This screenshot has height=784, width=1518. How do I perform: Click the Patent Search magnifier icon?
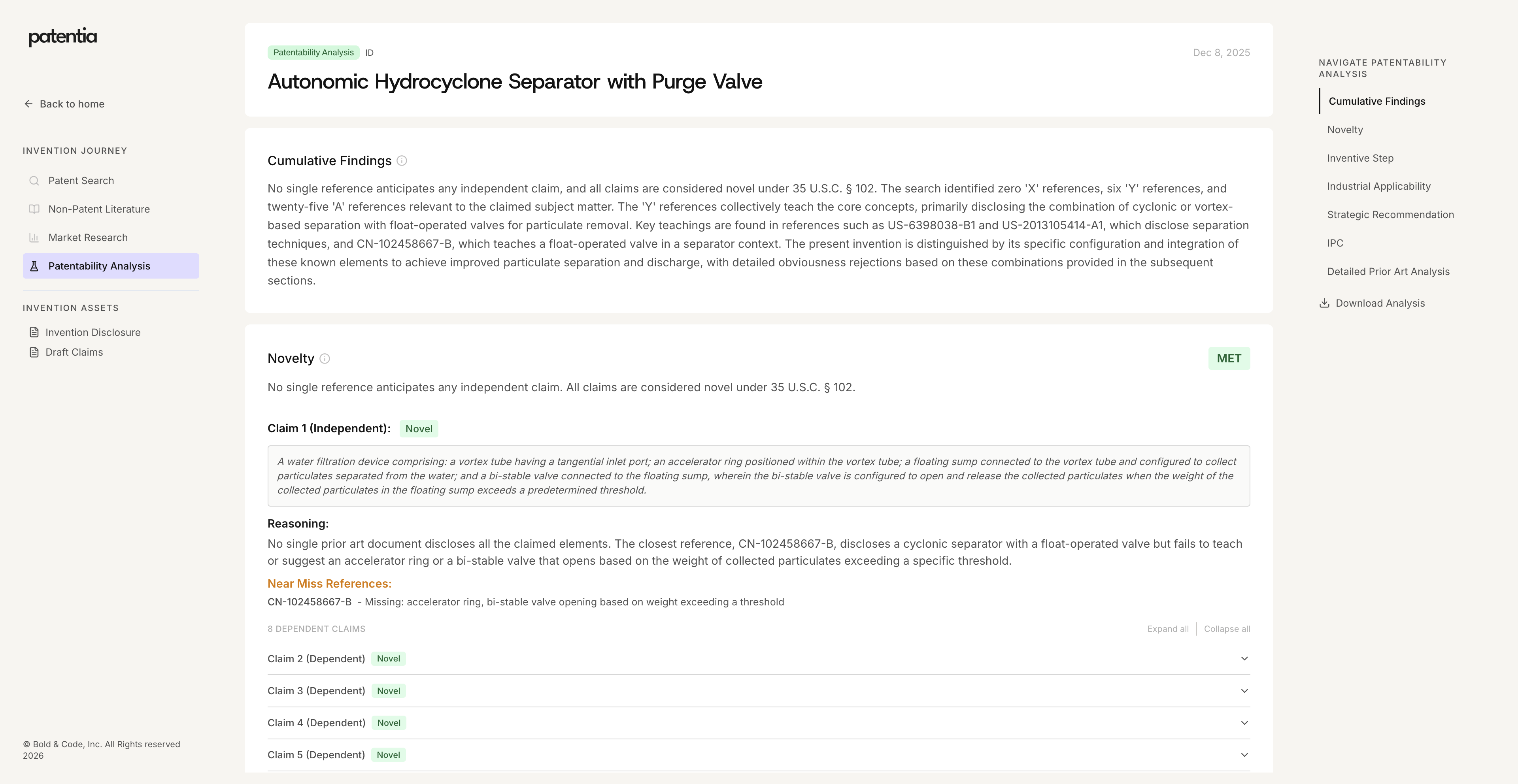coord(34,181)
